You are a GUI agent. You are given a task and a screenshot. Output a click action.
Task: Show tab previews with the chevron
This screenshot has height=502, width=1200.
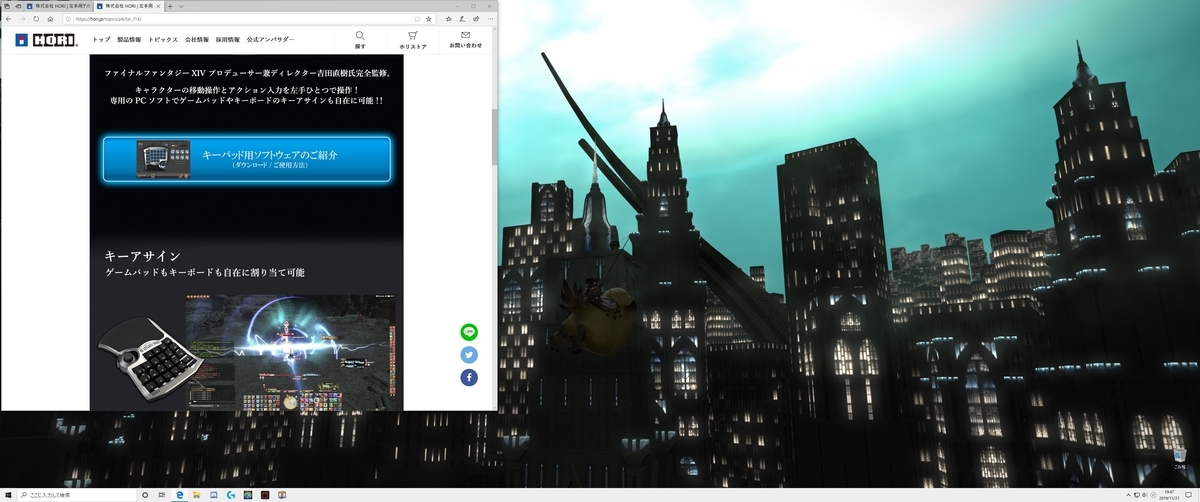(x=181, y=6)
